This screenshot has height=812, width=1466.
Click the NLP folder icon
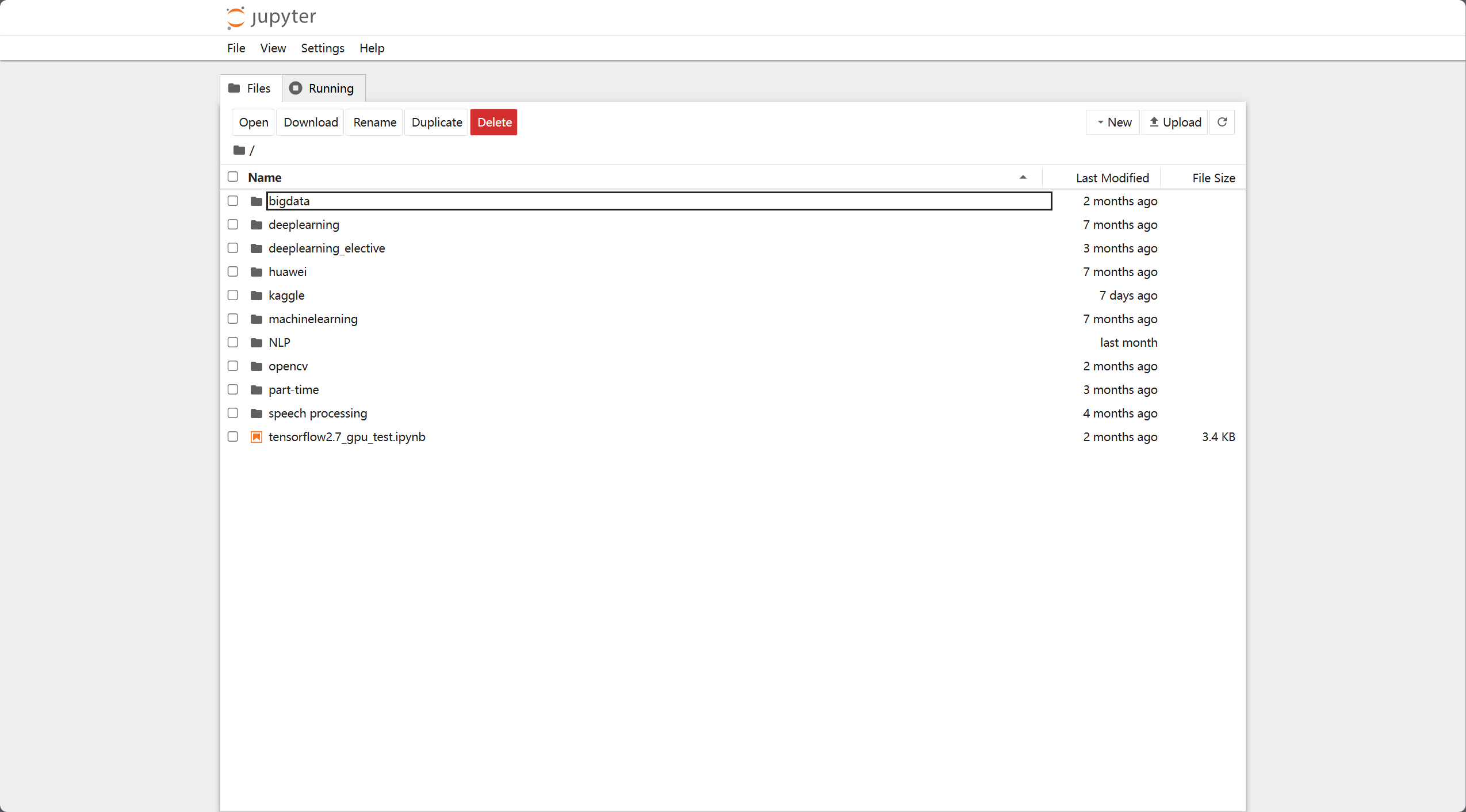(257, 343)
